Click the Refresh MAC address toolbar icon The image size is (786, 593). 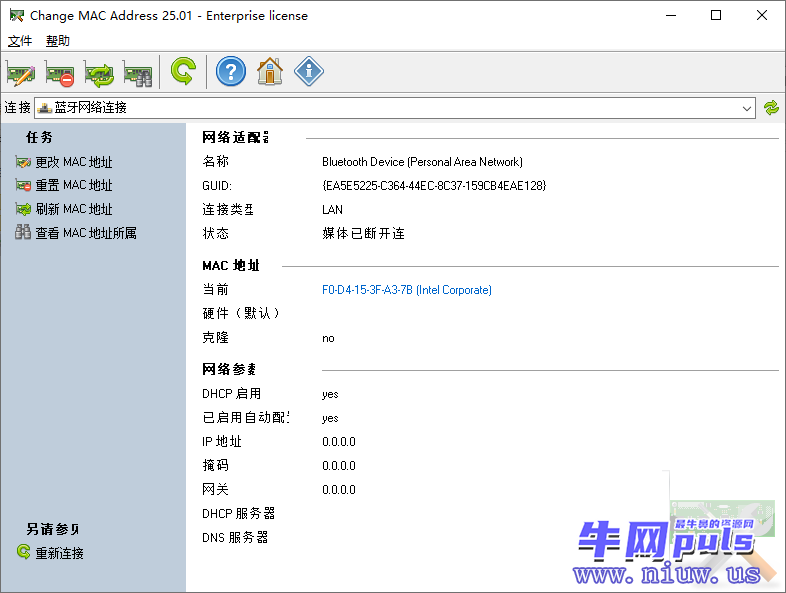point(99,73)
